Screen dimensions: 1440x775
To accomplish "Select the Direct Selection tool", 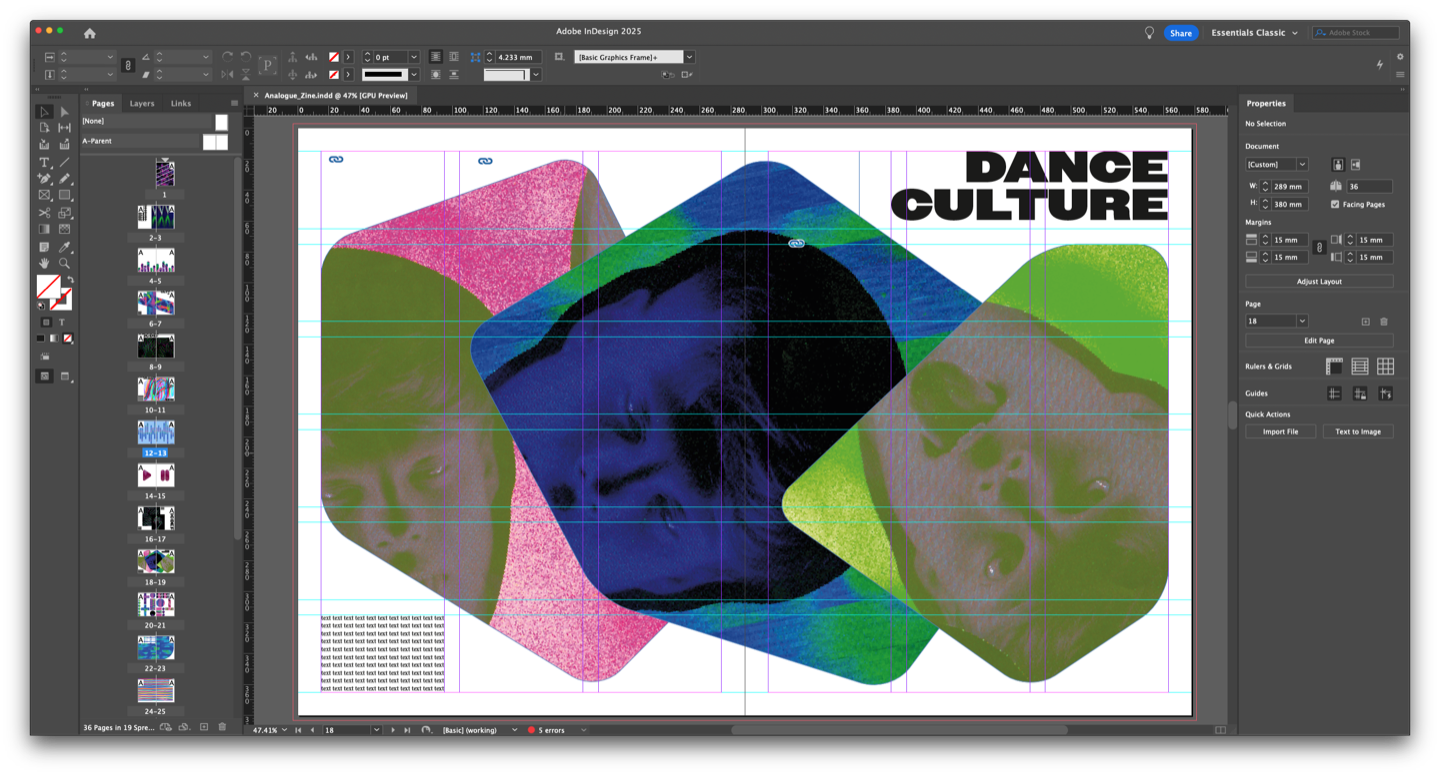I will 64,112.
